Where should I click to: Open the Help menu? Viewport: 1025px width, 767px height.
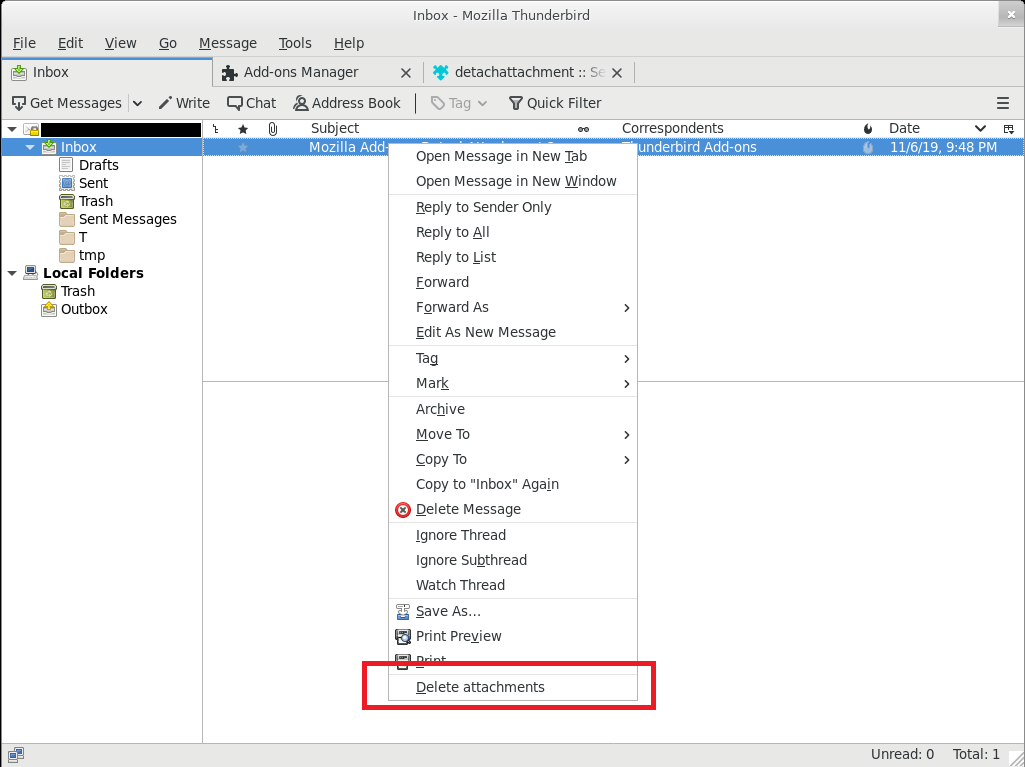pos(349,43)
